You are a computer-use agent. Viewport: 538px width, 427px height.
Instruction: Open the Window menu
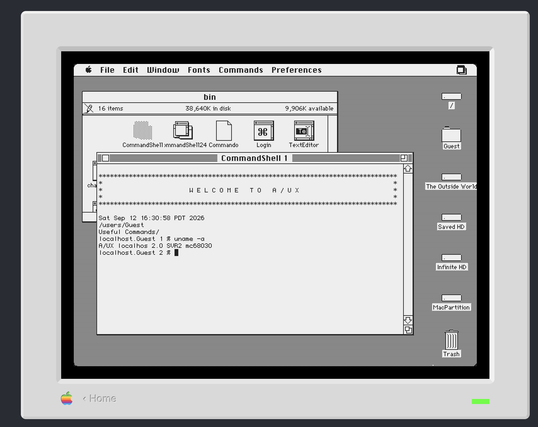pos(163,70)
